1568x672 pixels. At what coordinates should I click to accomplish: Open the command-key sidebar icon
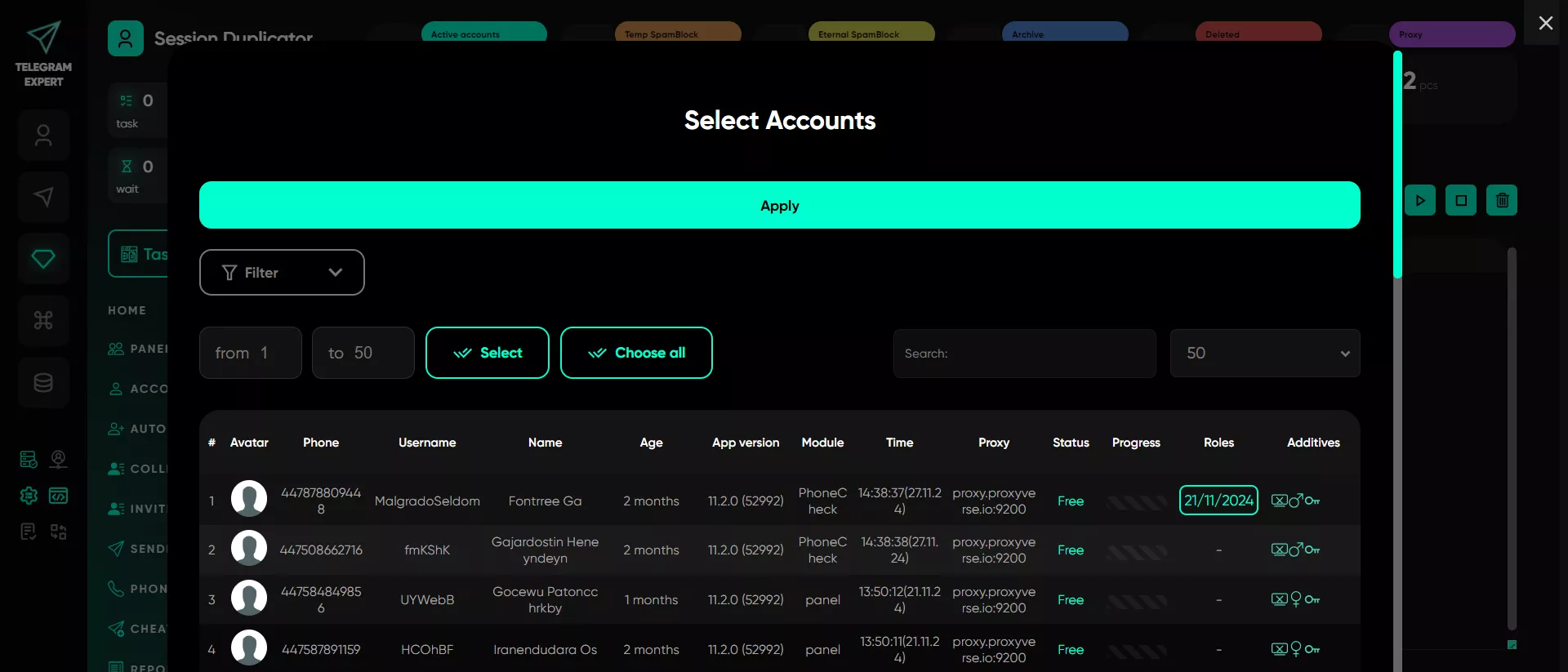tap(43, 320)
